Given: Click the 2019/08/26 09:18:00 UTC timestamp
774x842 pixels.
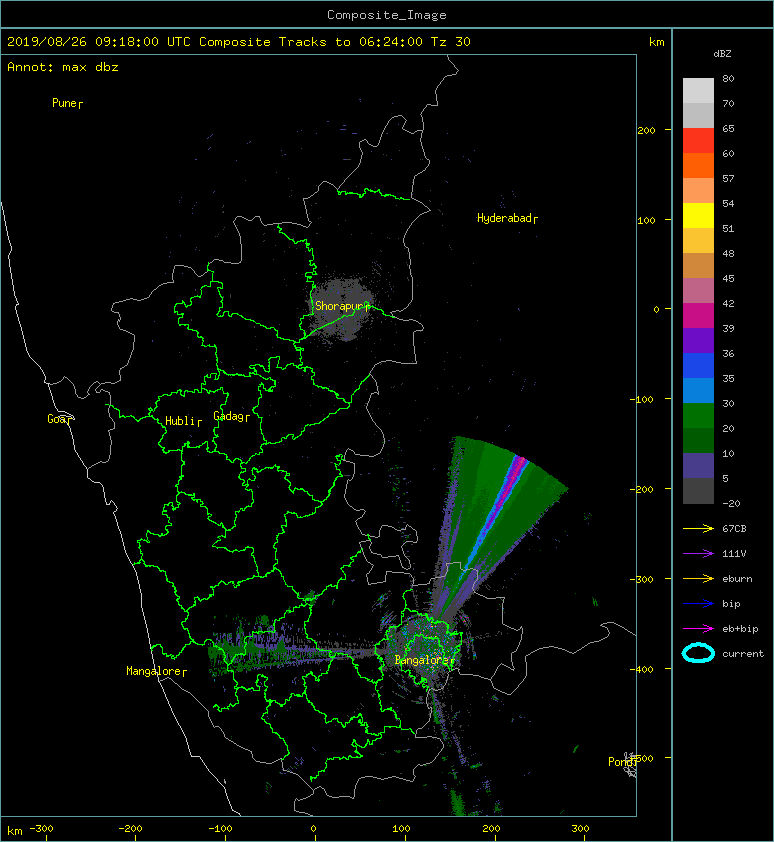Looking at the screenshot, I should point(99,42).
